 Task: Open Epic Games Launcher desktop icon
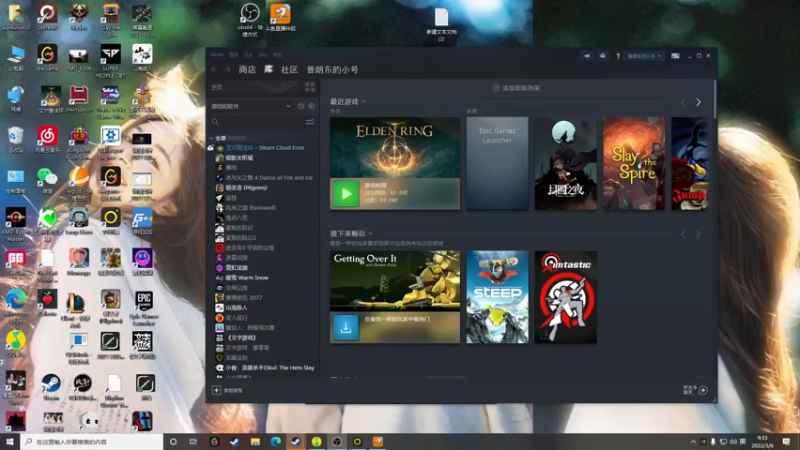[x=143, y=308]
